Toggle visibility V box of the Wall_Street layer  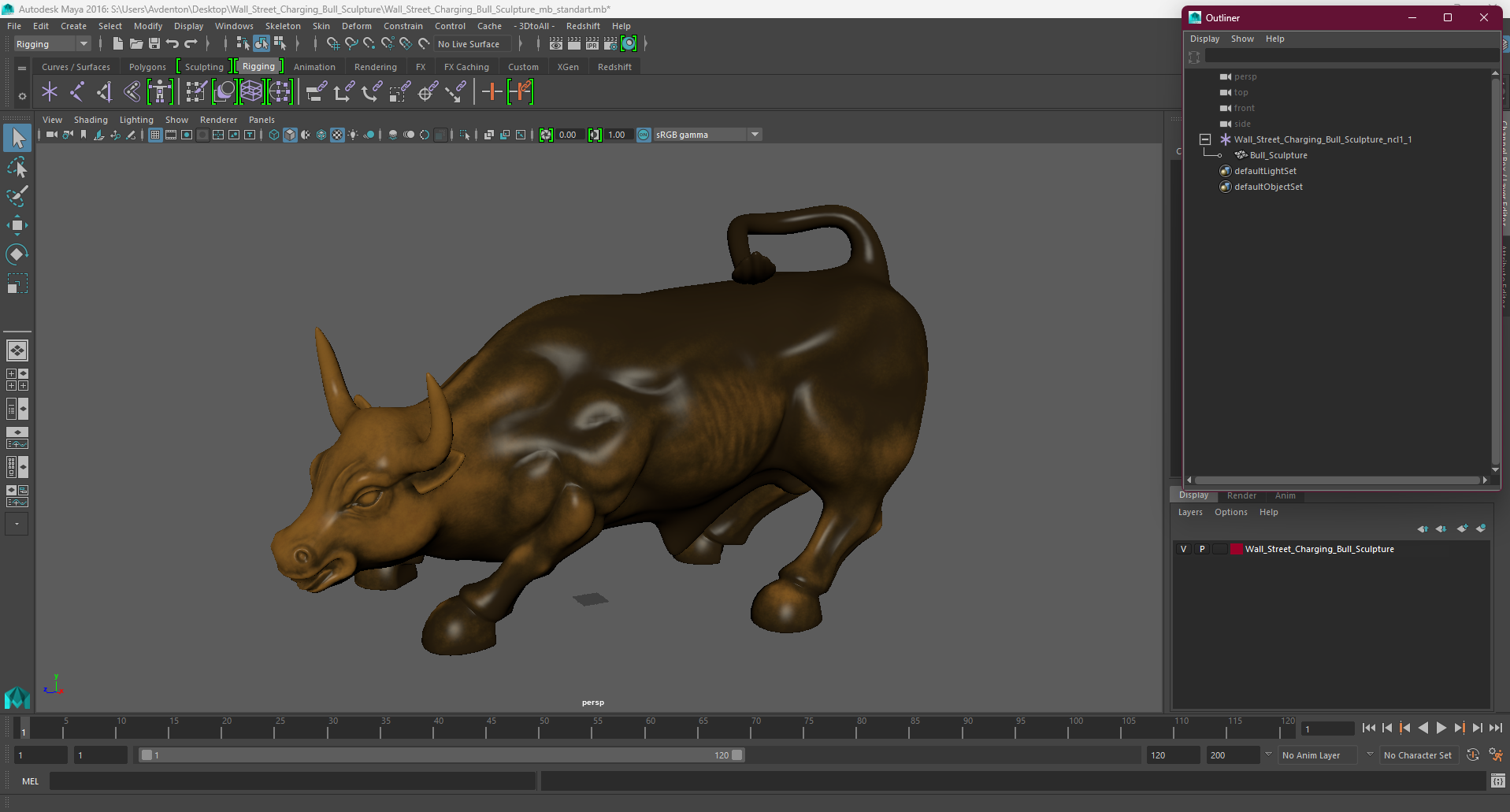point(1183,549)
